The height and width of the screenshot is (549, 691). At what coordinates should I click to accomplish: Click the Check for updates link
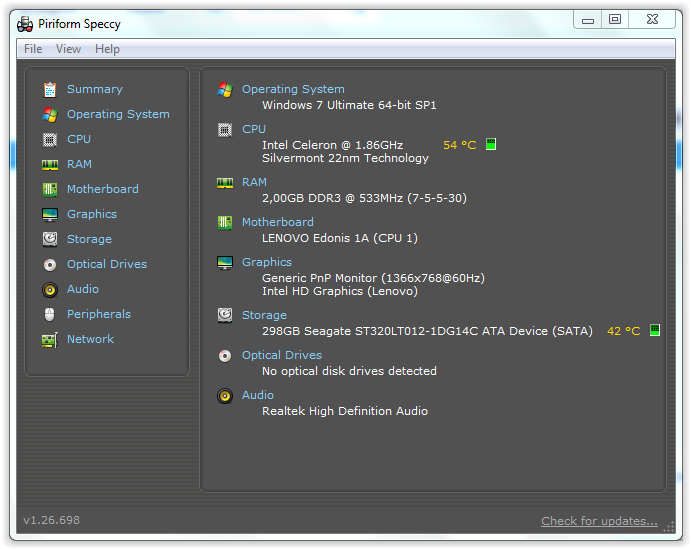point(599,520)
